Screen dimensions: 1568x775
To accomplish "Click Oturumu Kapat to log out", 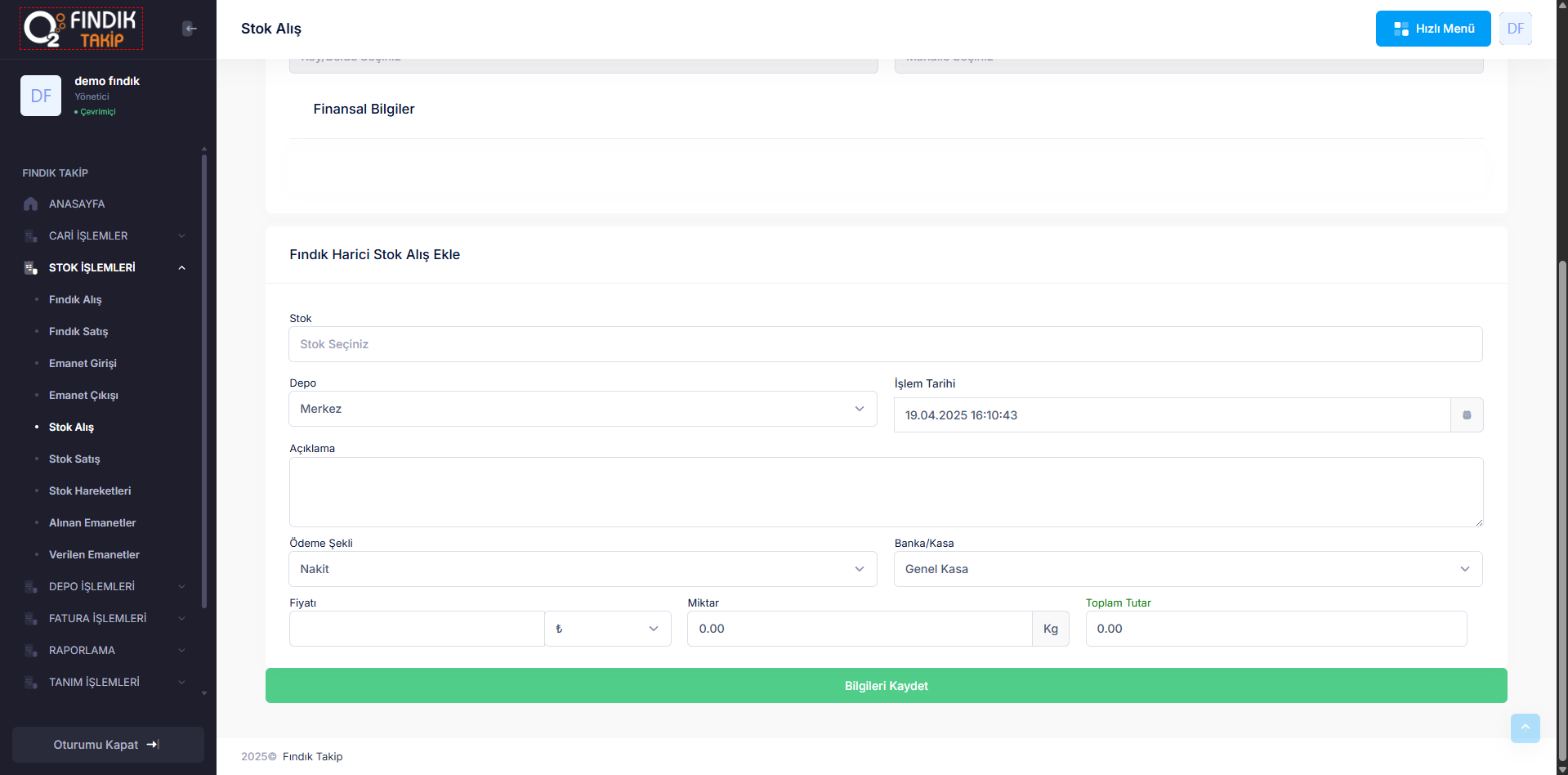I will coord(107,745).
